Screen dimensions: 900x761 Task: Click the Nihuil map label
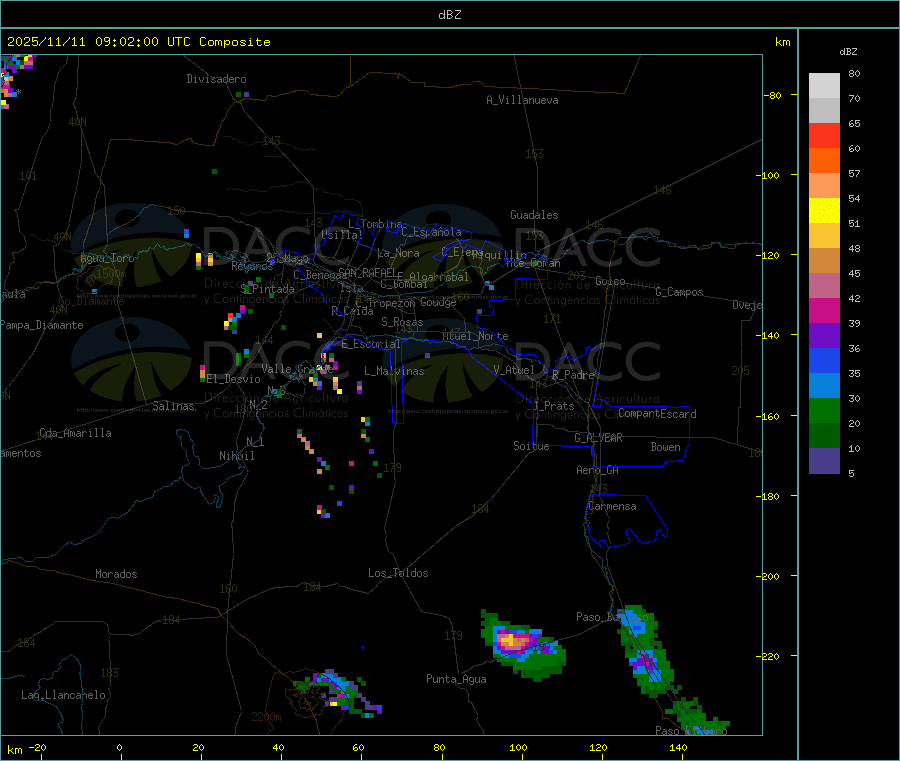236,456
